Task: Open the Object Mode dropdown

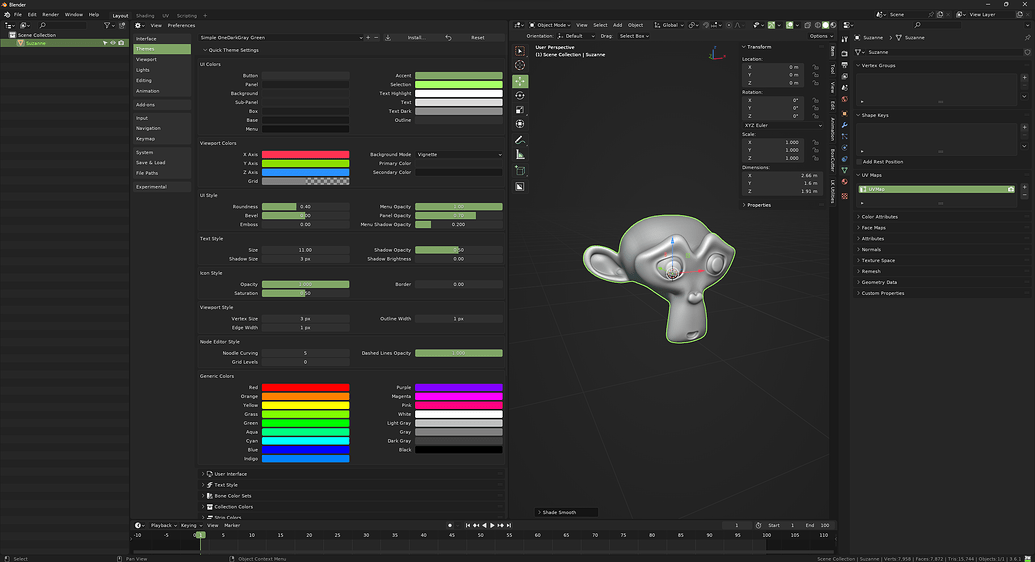Action: point(550,25)
